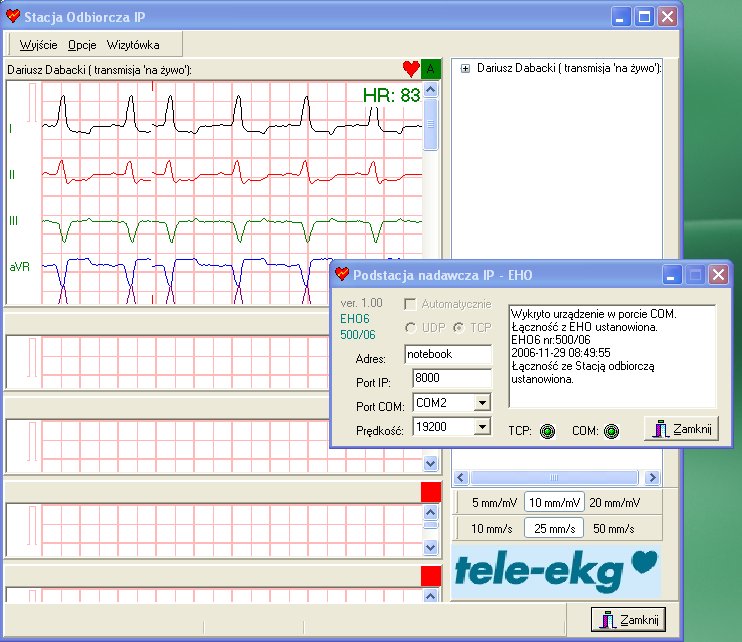Set paper speed to 50 mm/s
Image resolution: width=742 pixels, height=642 pixels.
[x=613, y=528]
